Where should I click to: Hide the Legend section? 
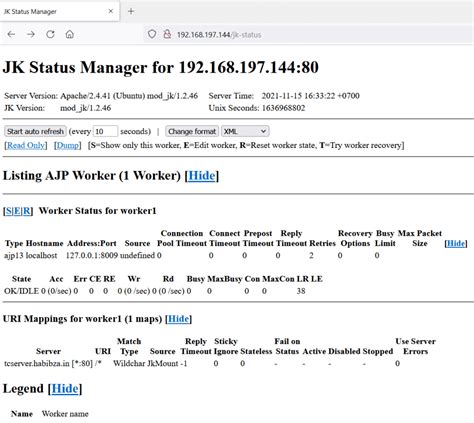coord(65,389)
